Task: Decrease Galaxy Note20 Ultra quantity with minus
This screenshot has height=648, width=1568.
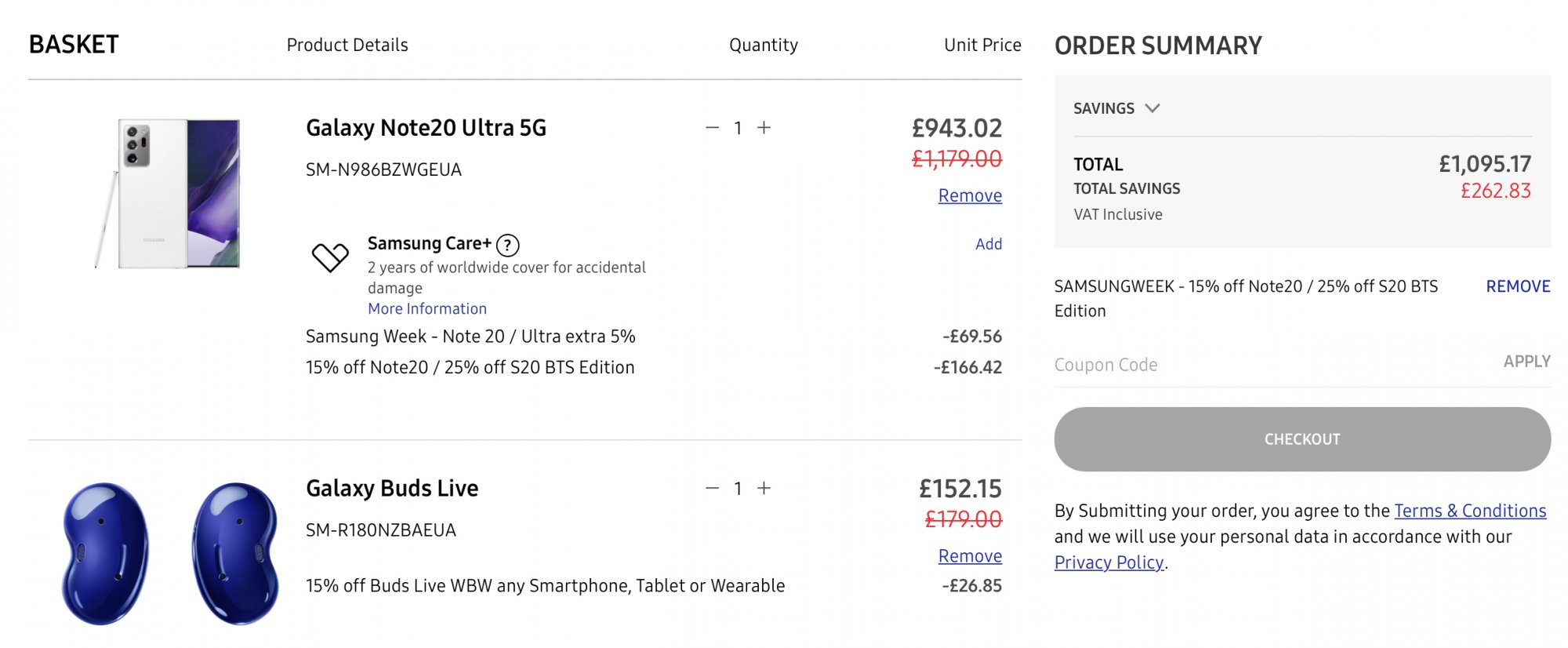Action: (712, 128)
